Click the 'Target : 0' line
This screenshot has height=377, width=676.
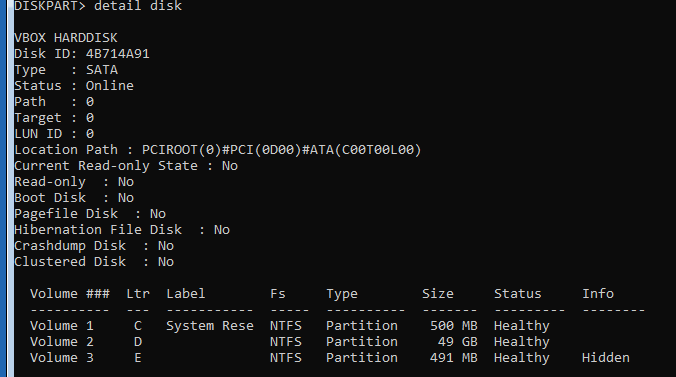54,118
